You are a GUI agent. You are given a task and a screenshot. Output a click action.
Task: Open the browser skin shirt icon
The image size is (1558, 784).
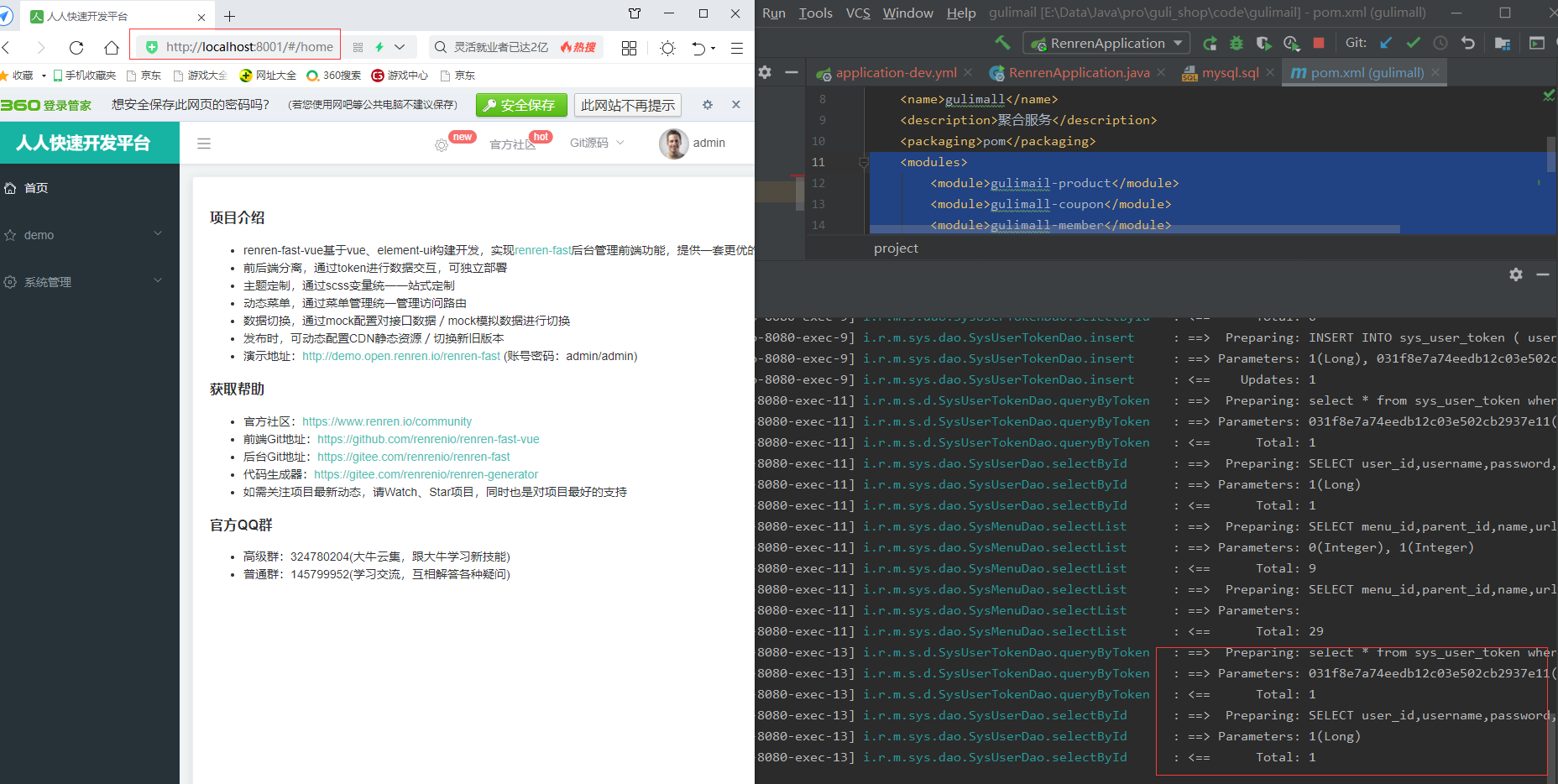pyautogui.click(x=635, y=13)
